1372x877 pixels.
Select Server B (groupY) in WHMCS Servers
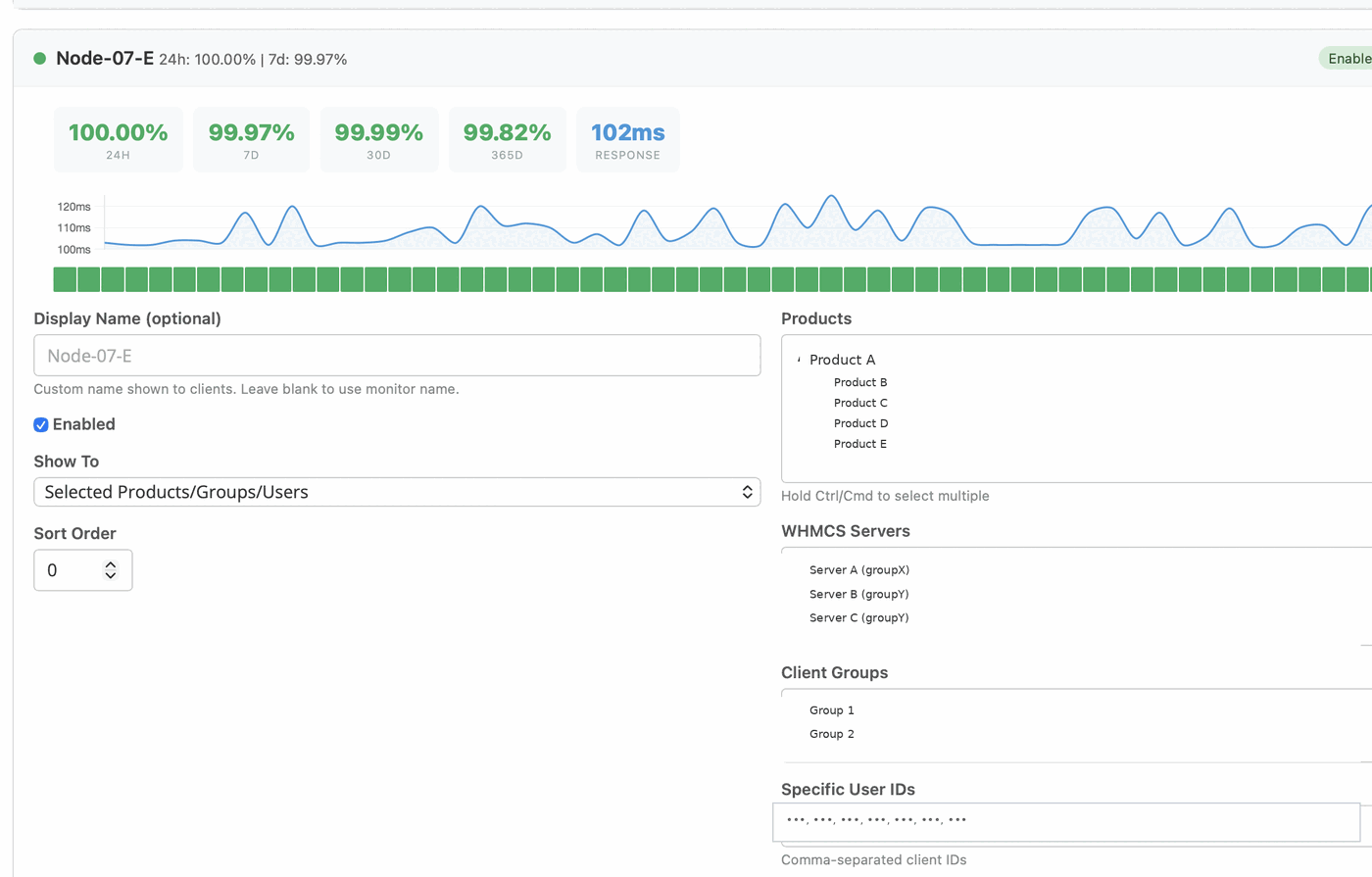click(x=859, y=594)
